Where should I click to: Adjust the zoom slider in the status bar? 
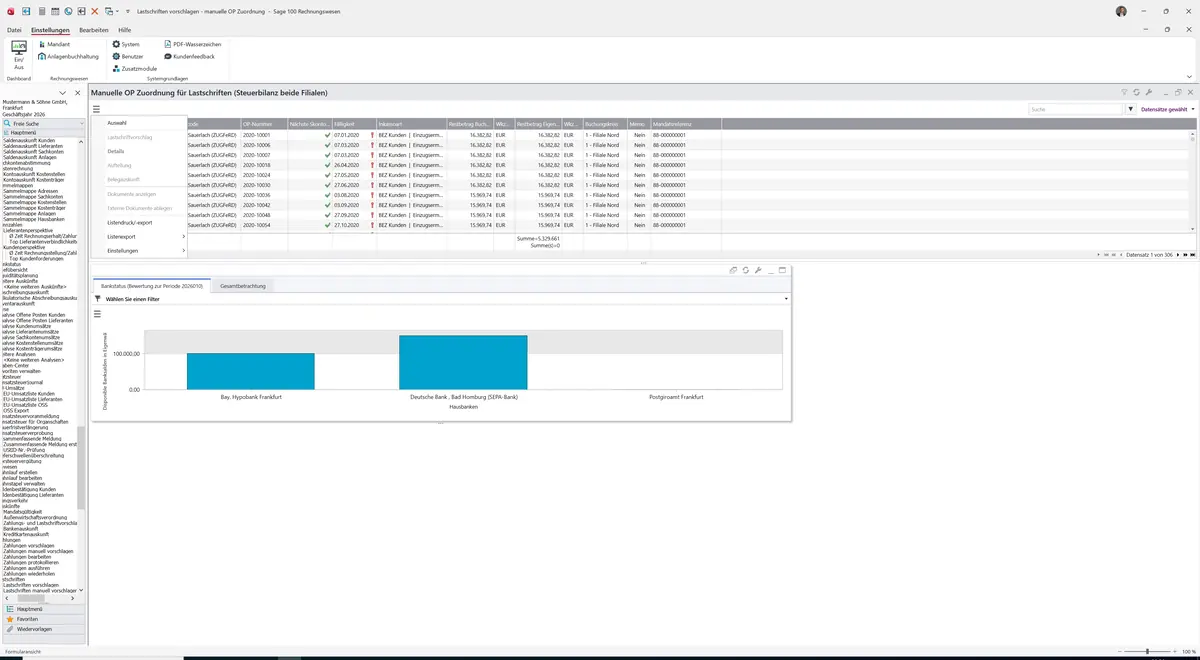pyautogui.click(x=1147, y=651)
